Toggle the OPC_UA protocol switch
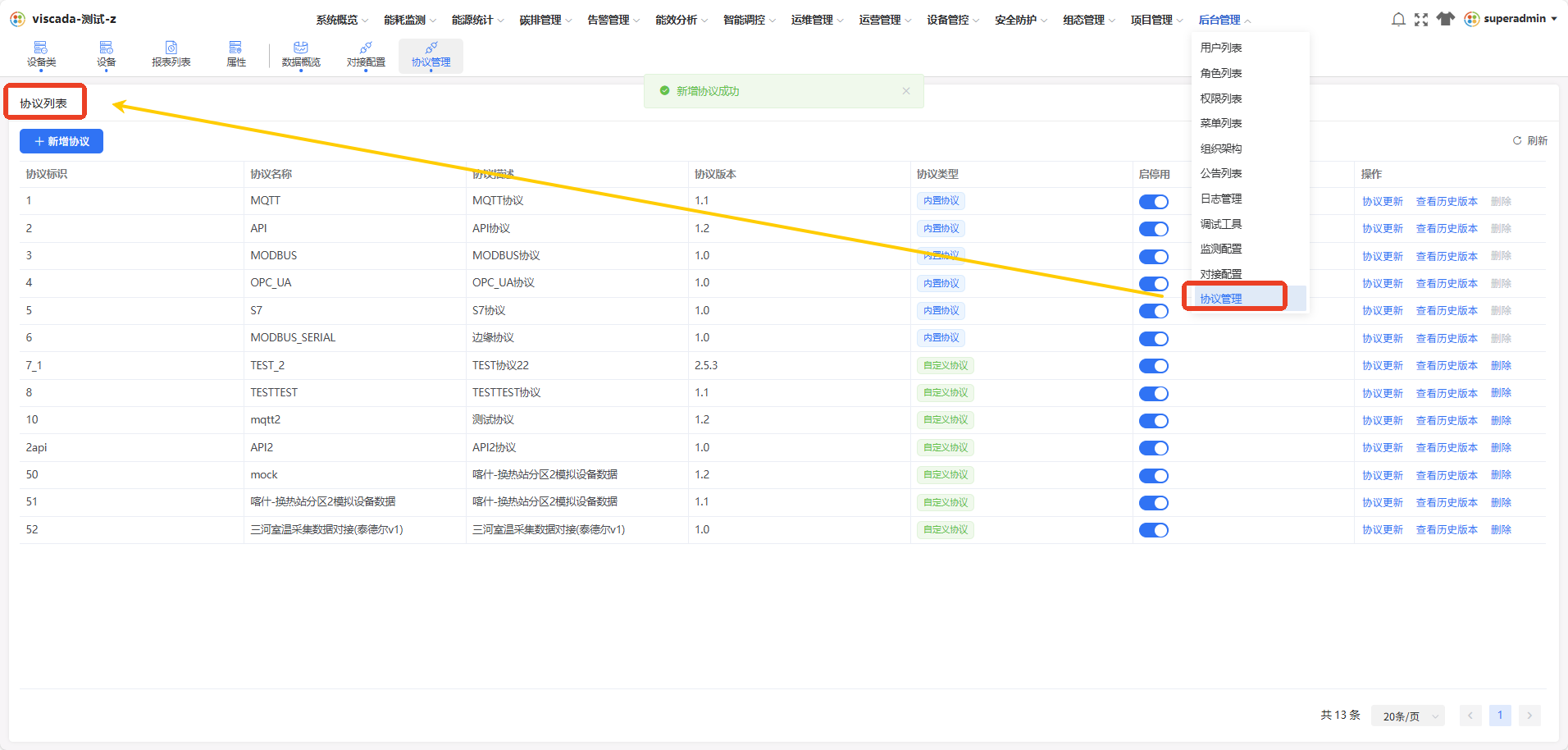This screenshot has width=1568, height=750. click(1153, 284)
